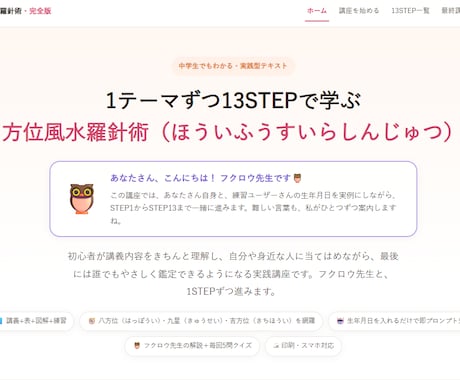Click the 羅針術・完全版 site logo text

(26, 11)
